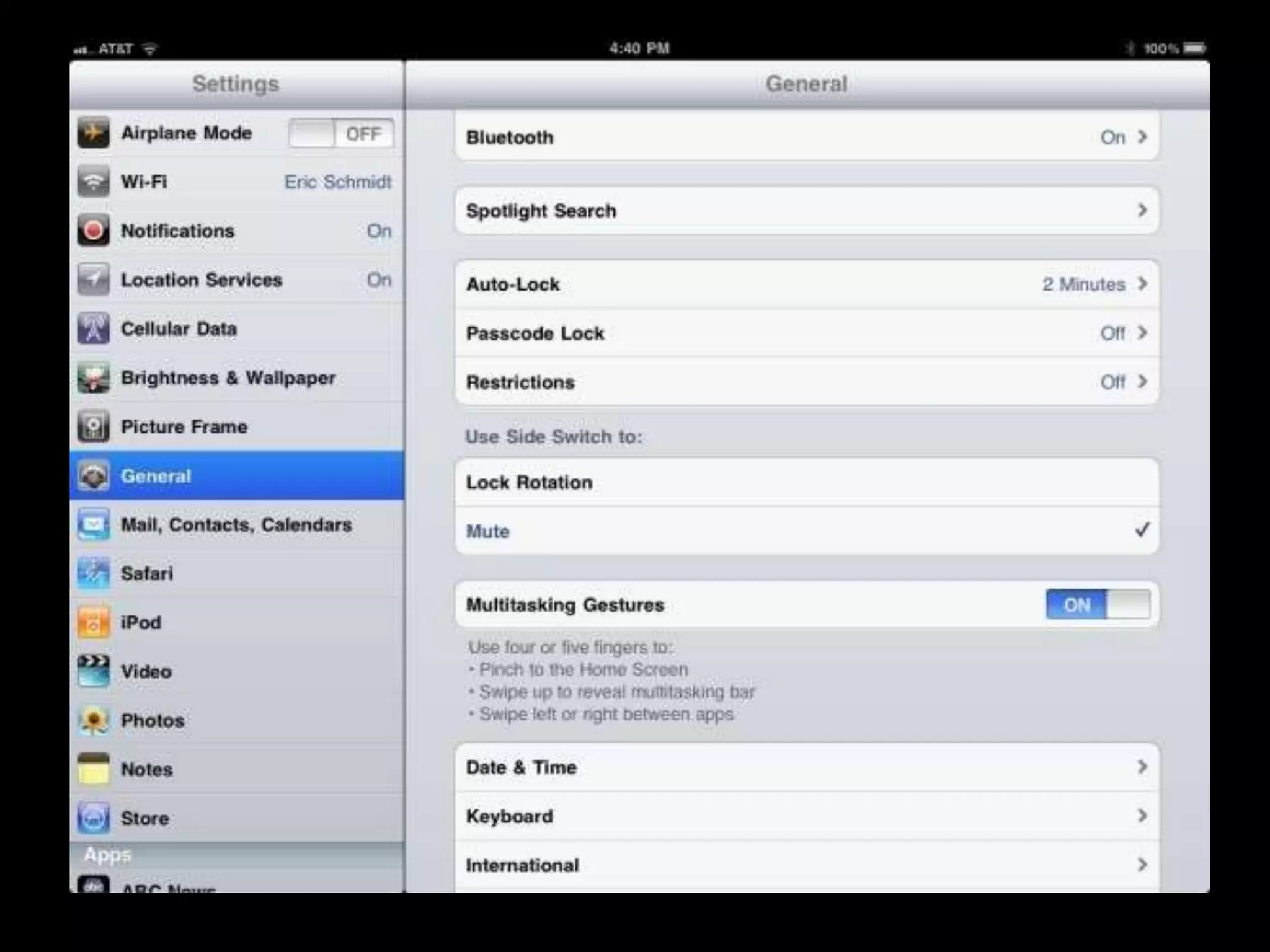Tap the Restrictions row label
This screenshot has height=952, width=1270.
(520, 382)
